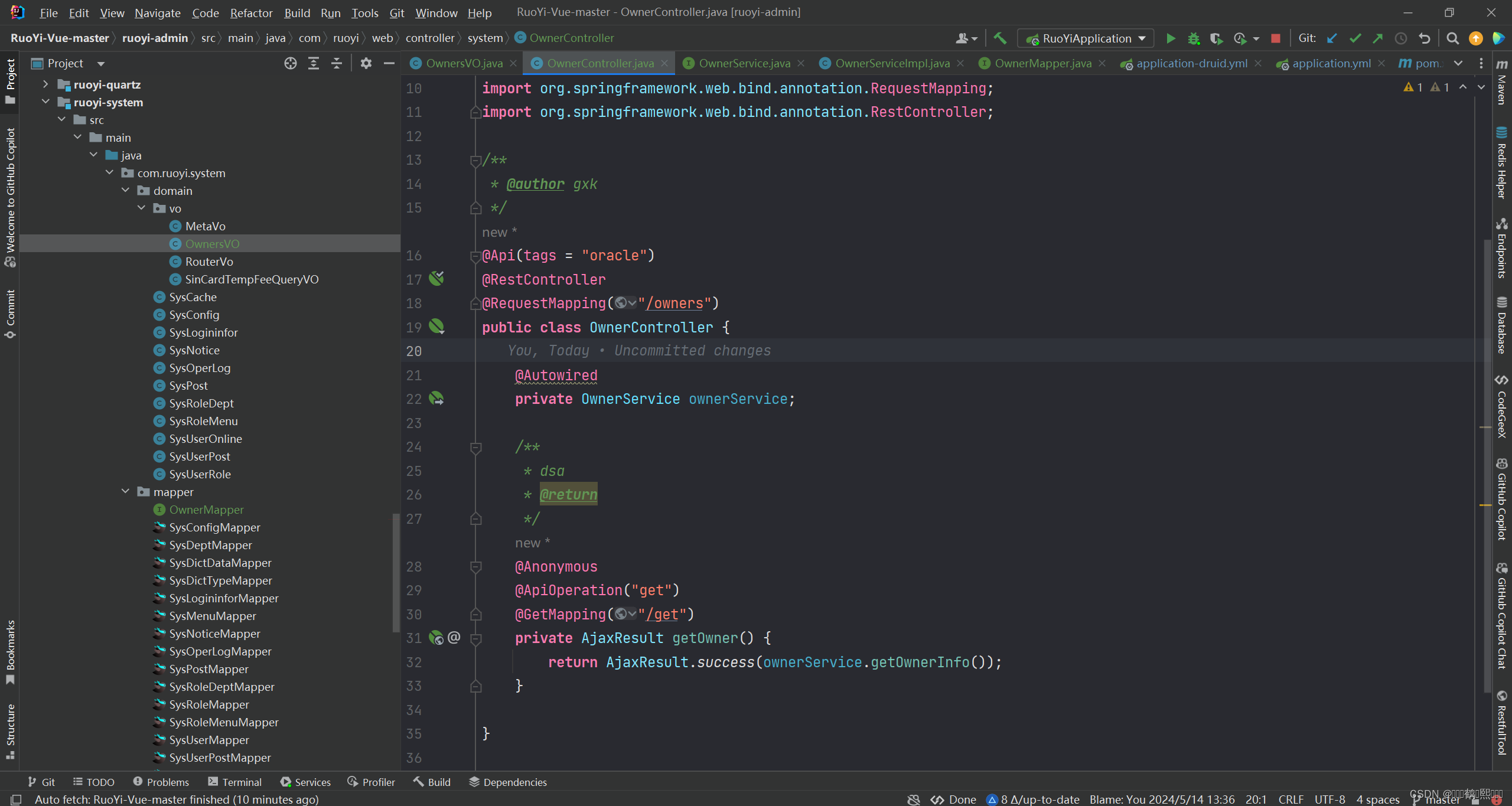Viewport: 1512px width, 806px height.
Task: Click the Build project hammer icon
Action: [1000, 38]
